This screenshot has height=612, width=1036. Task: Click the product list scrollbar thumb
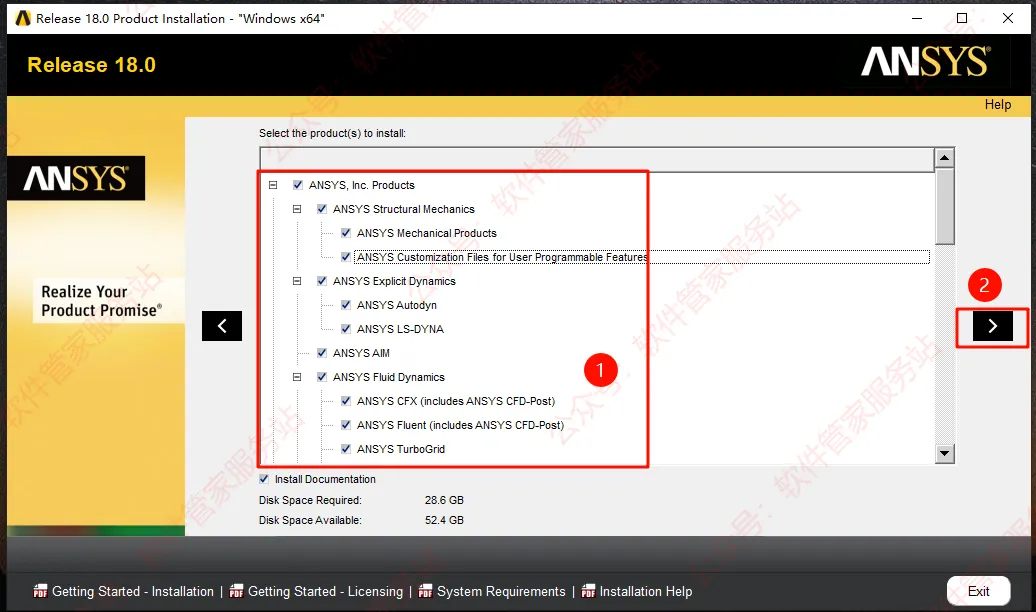944,206
